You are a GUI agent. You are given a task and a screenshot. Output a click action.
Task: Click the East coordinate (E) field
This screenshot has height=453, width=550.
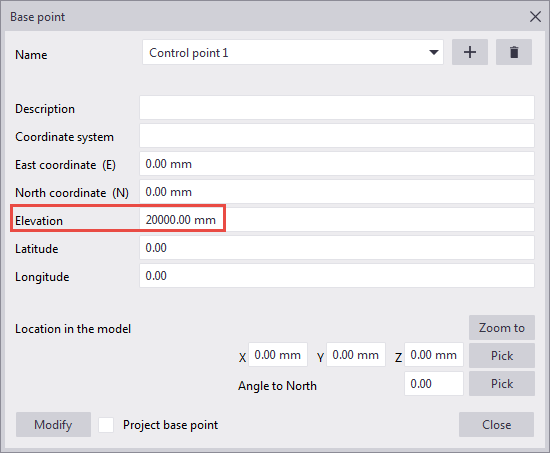(337, 164)
